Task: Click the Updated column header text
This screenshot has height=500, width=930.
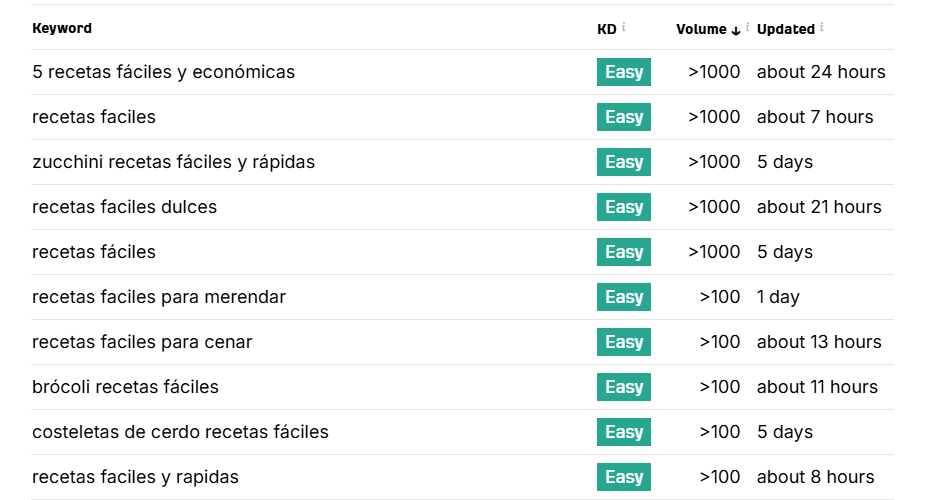Action: (785, 29)
